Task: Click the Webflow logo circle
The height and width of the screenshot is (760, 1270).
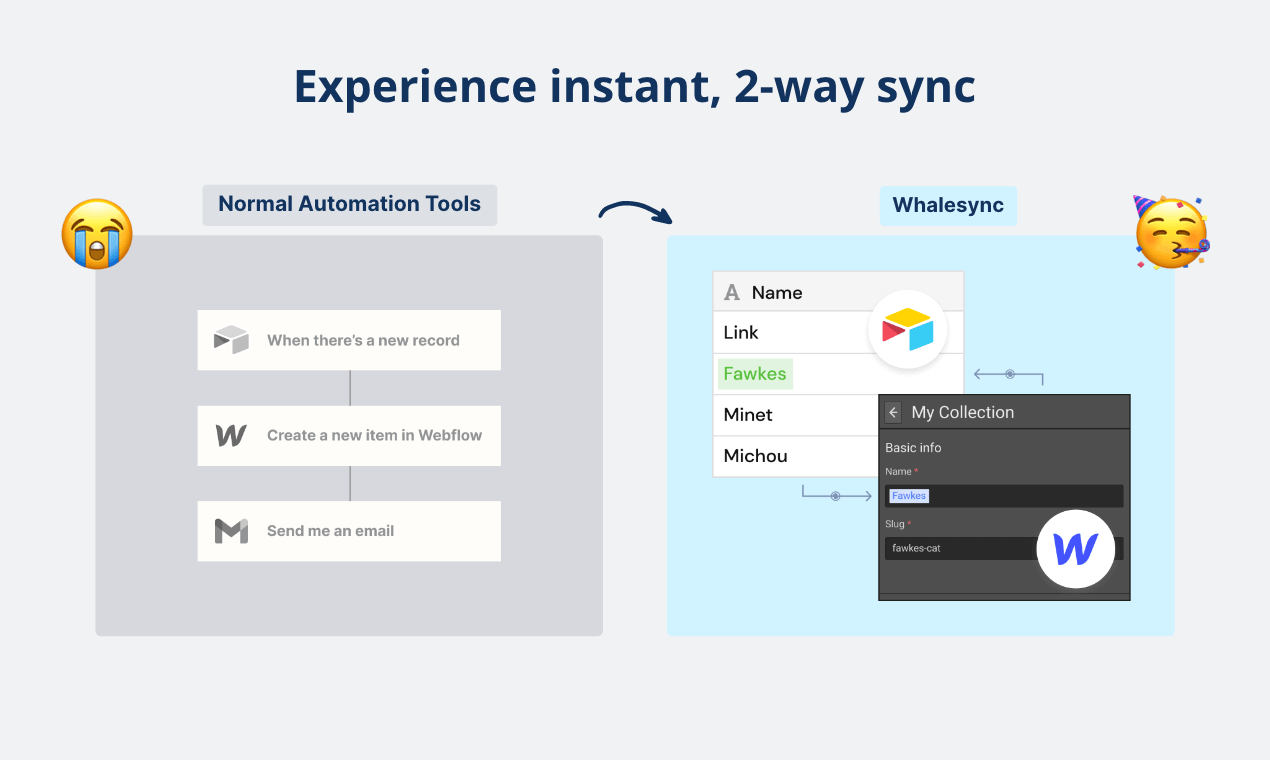Action: [x=1075, y=548]
